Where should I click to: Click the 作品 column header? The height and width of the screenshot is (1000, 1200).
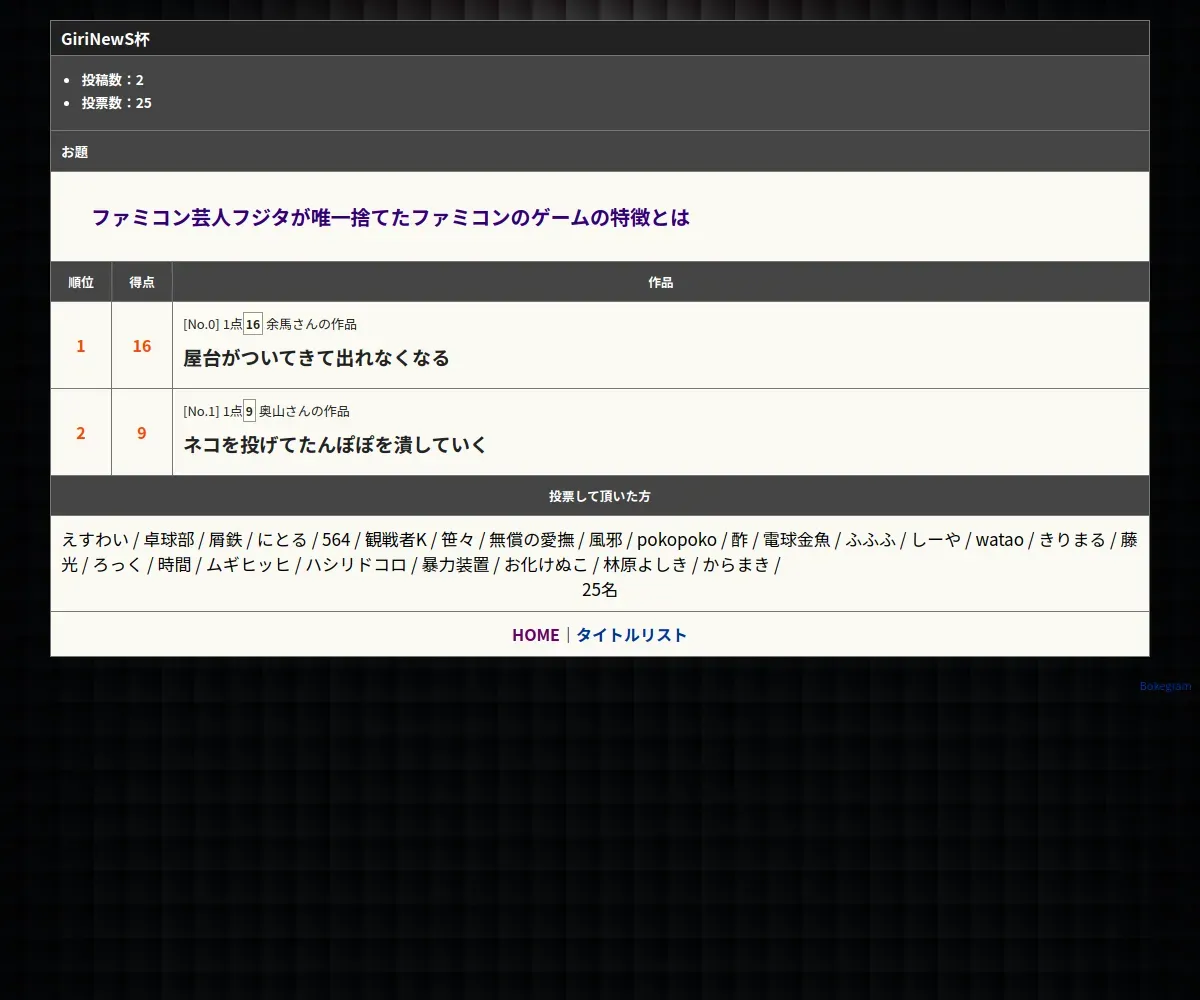pyautogui.click(x=661, y=282)
